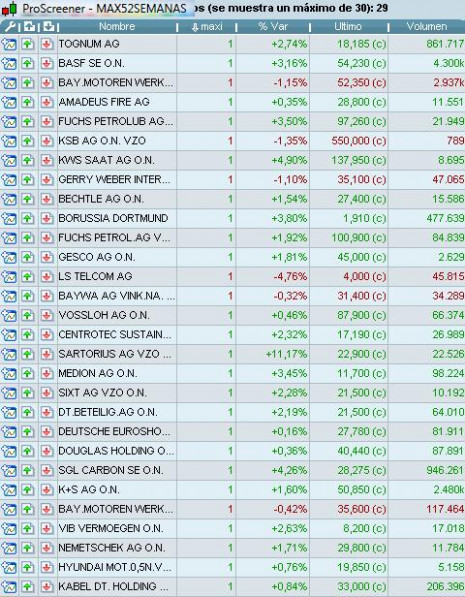Select the NEMETSCHEK AG O.N. last price cell

tap(362, 548)
